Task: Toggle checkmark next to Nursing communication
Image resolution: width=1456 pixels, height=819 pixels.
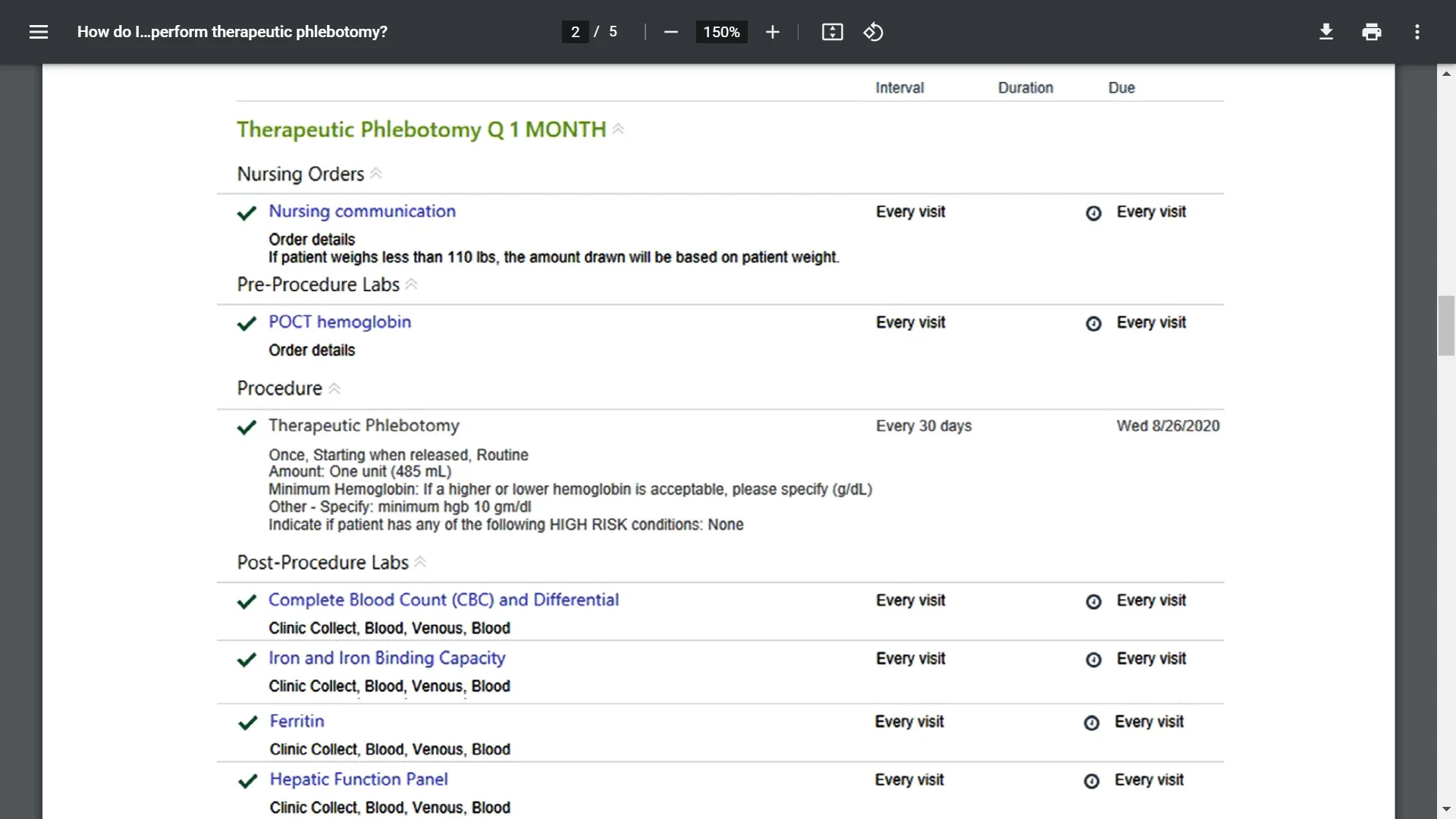Action: click(x=246, y=213)
